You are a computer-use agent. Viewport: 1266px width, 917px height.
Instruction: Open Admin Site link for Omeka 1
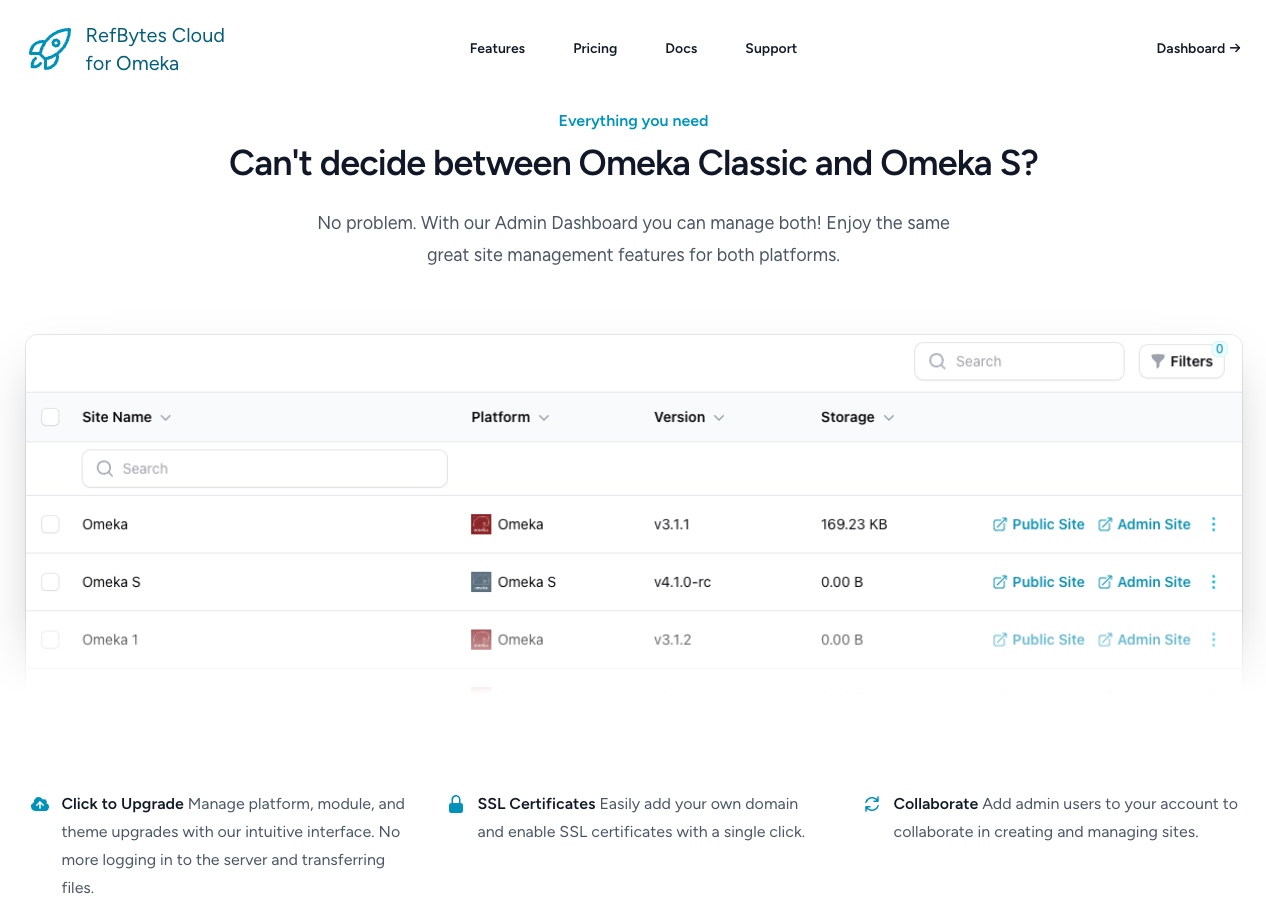(1144, 640)
